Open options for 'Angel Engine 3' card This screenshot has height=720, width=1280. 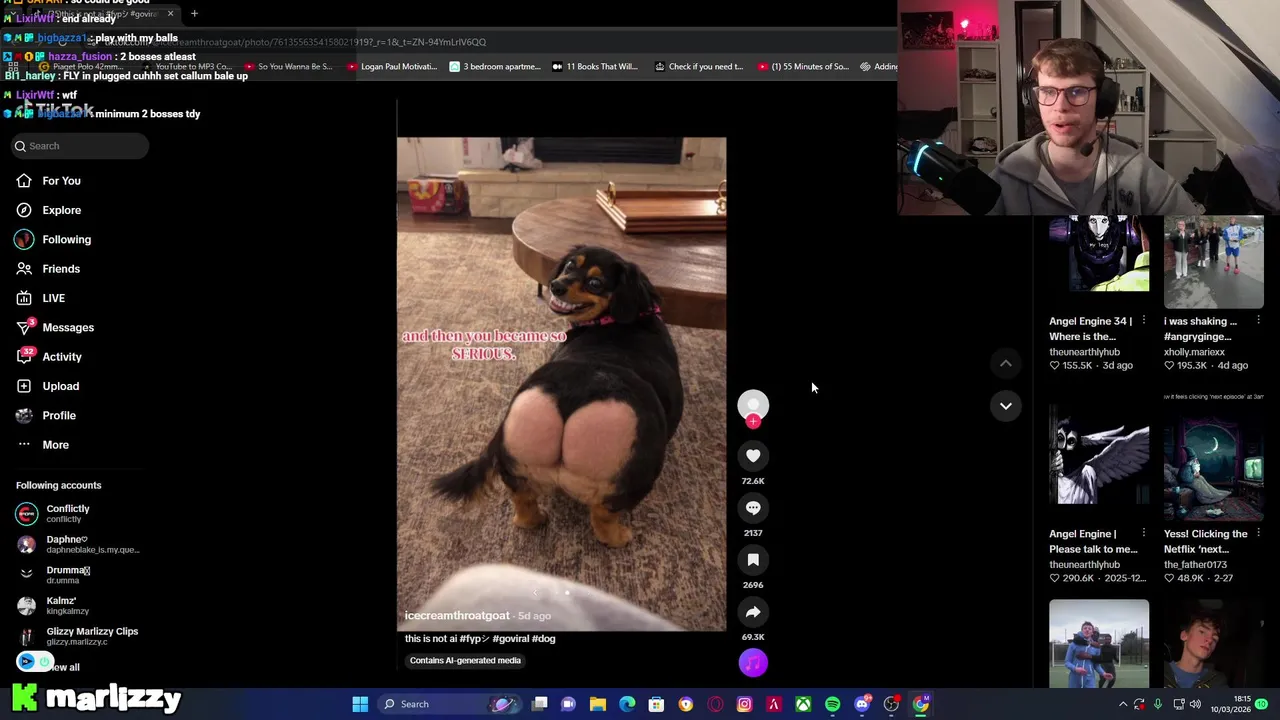[x=1143, y=321]
